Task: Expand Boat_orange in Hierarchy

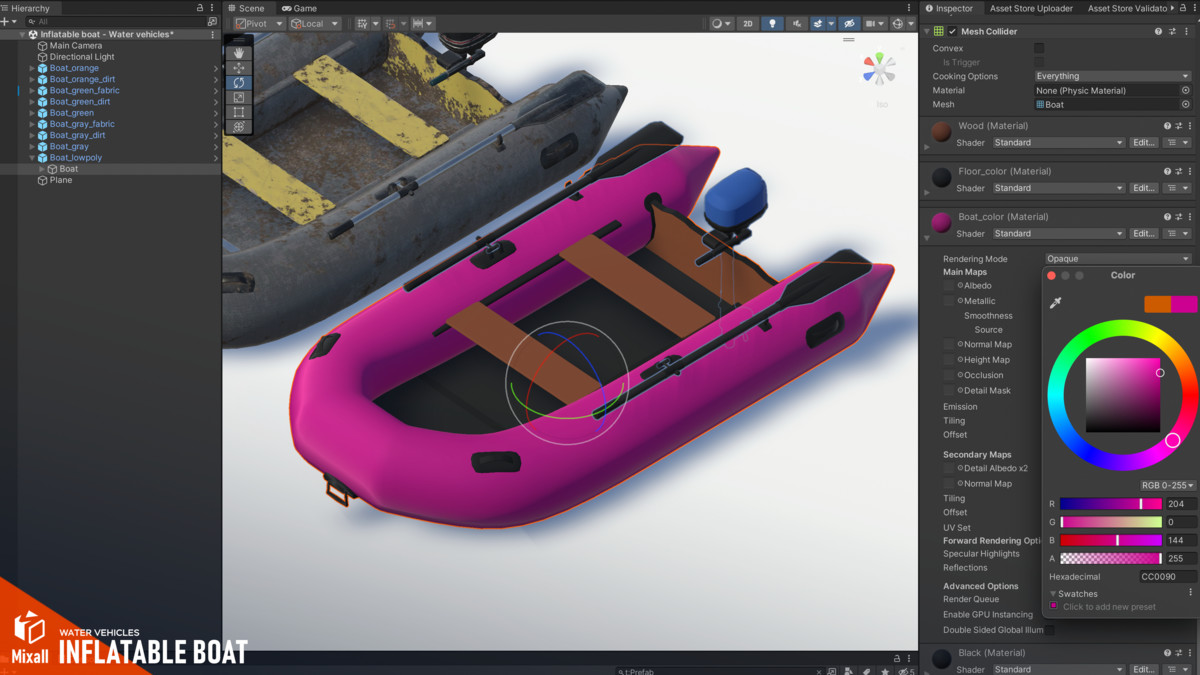Action: [32, 68]
